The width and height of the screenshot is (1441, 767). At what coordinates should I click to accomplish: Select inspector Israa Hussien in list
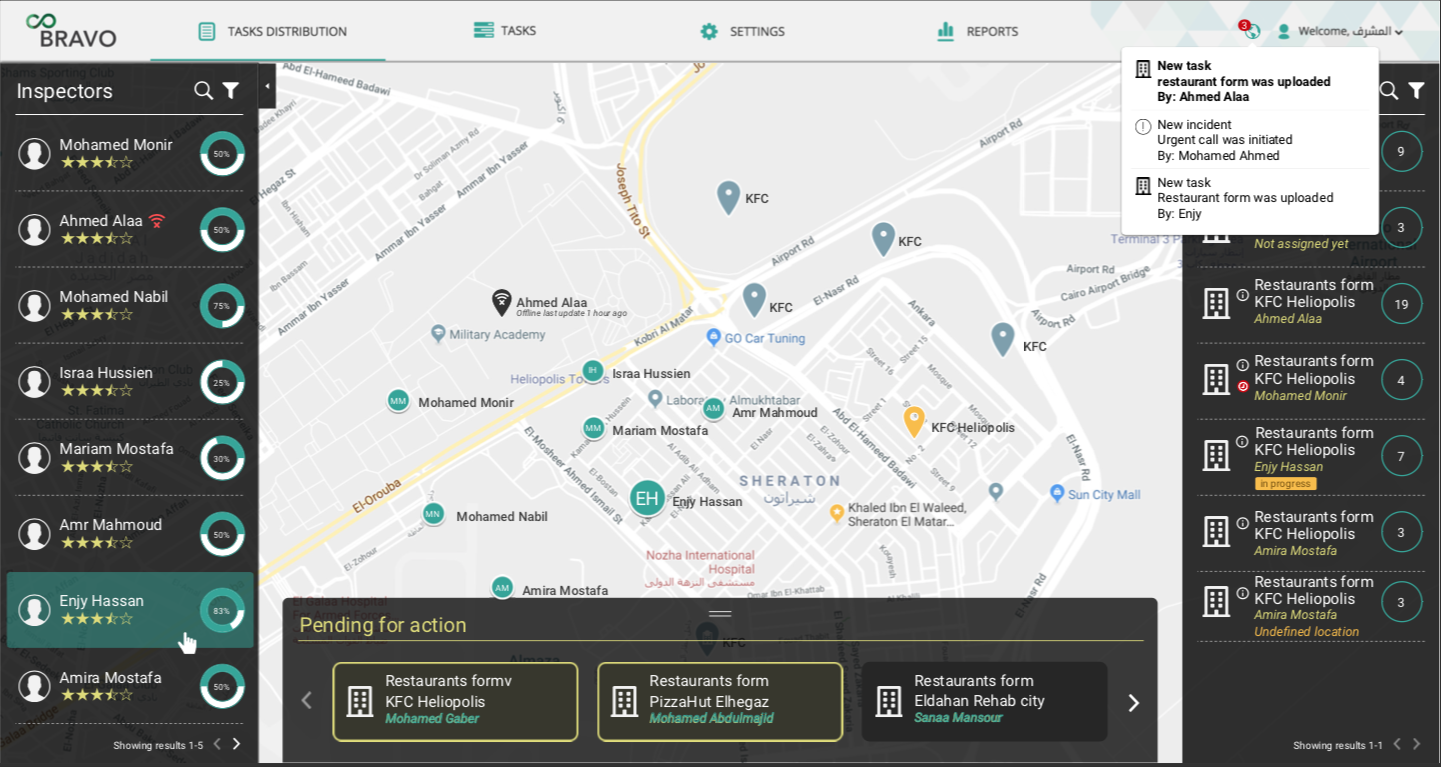click(130, 381)
